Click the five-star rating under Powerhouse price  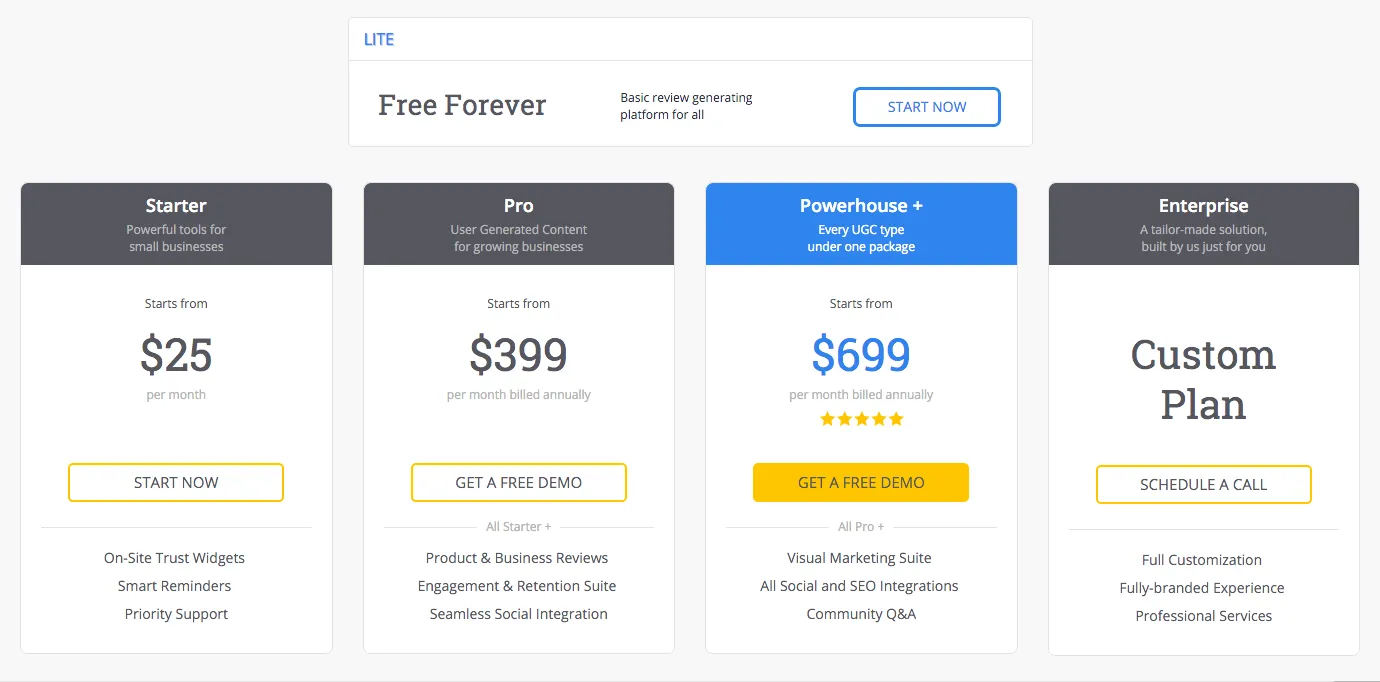(861, 419)
